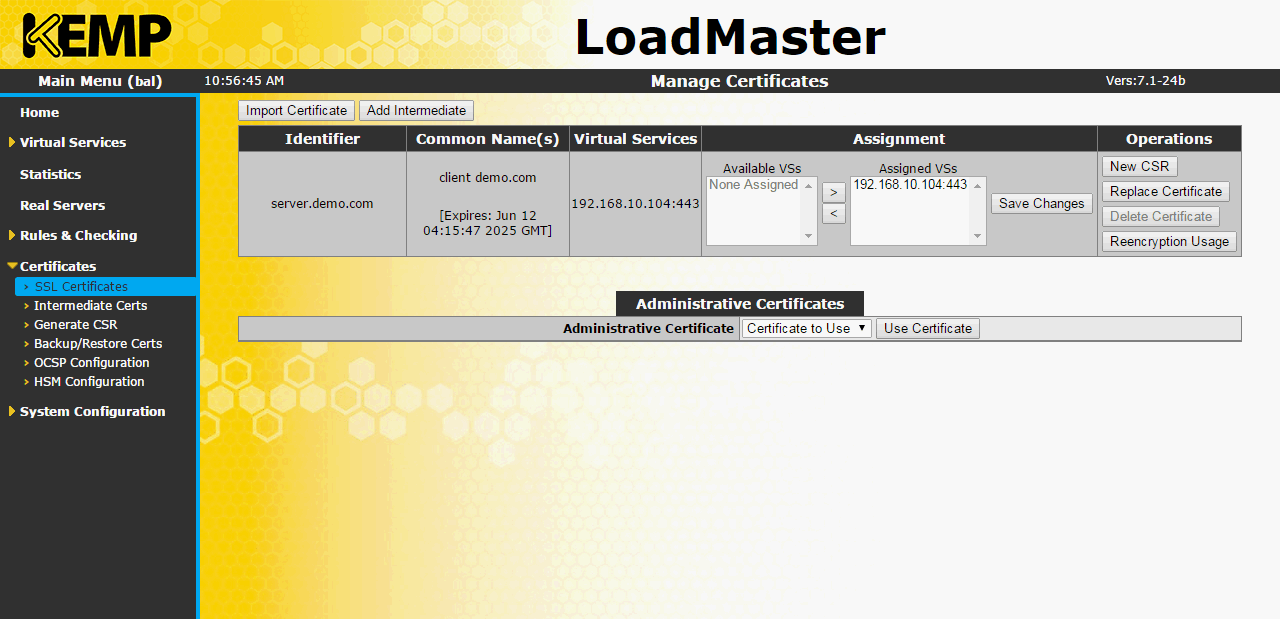Open Generate CSR submenu item
The image size is (1280, 619).
click(75, 324)
